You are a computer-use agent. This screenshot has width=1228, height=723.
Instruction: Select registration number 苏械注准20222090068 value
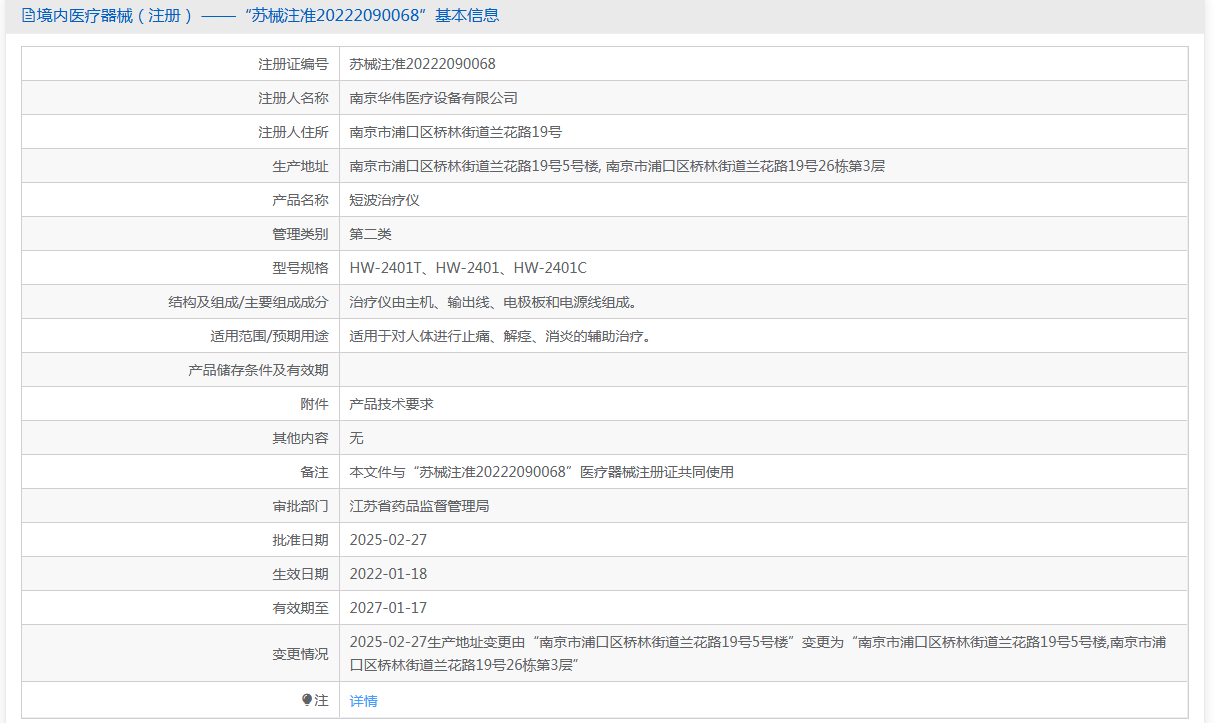(423, 64)
